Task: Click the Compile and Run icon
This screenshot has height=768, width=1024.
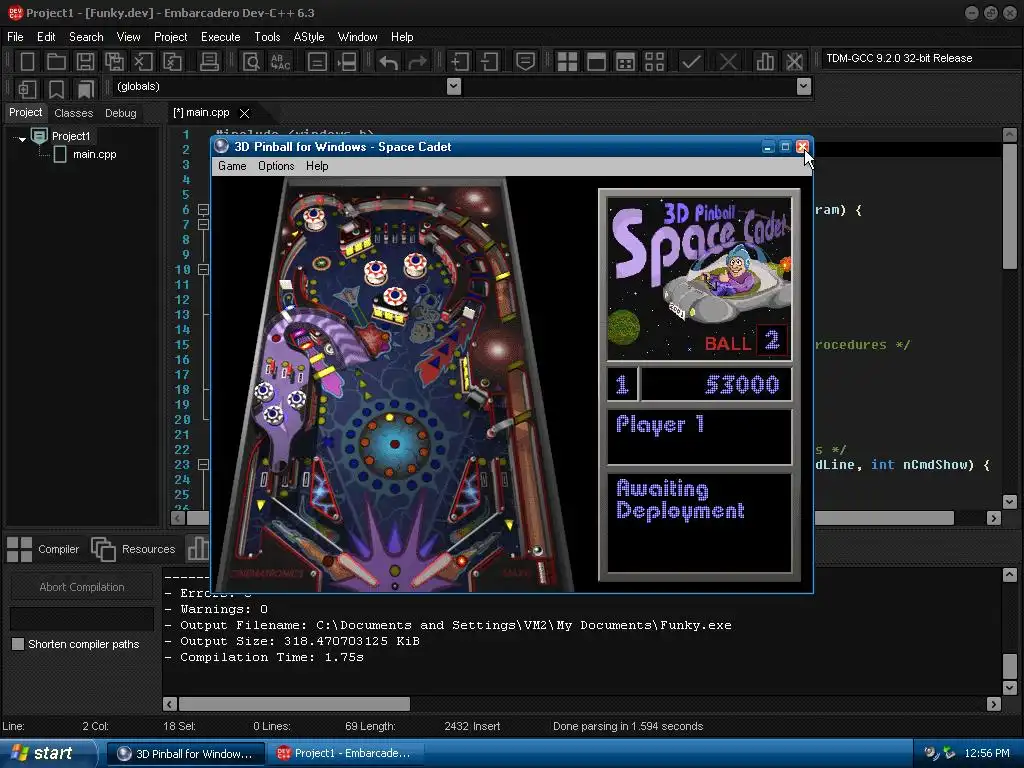Action: (625, 61)
